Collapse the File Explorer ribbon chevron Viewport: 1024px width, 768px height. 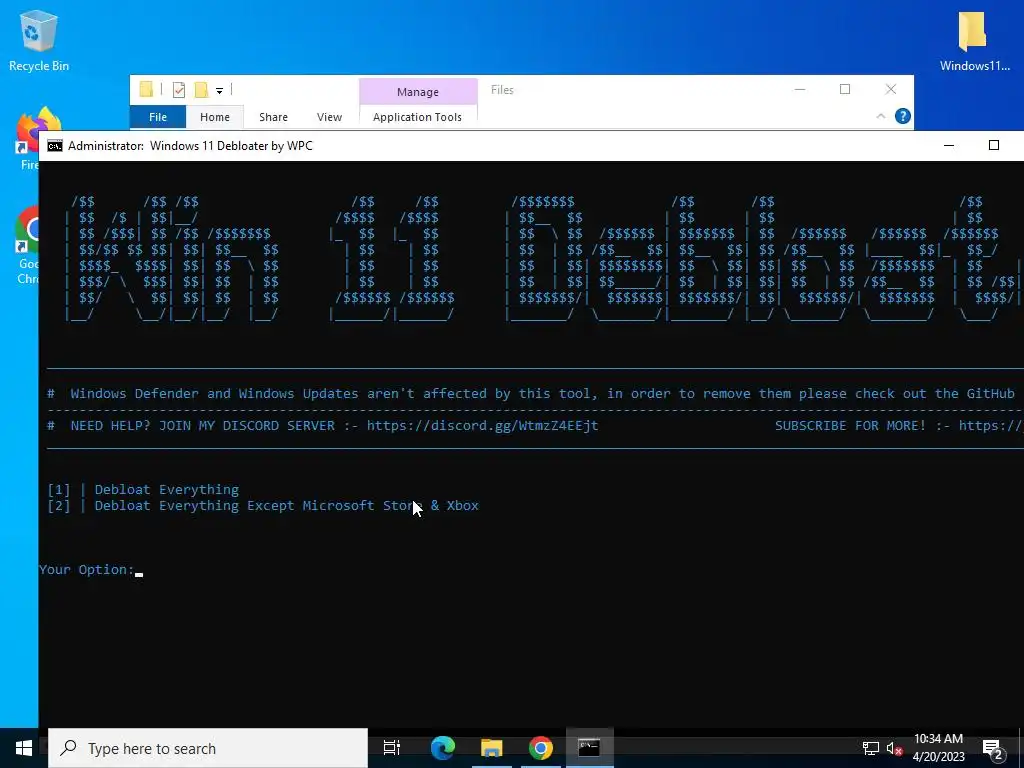click(880, 116)
